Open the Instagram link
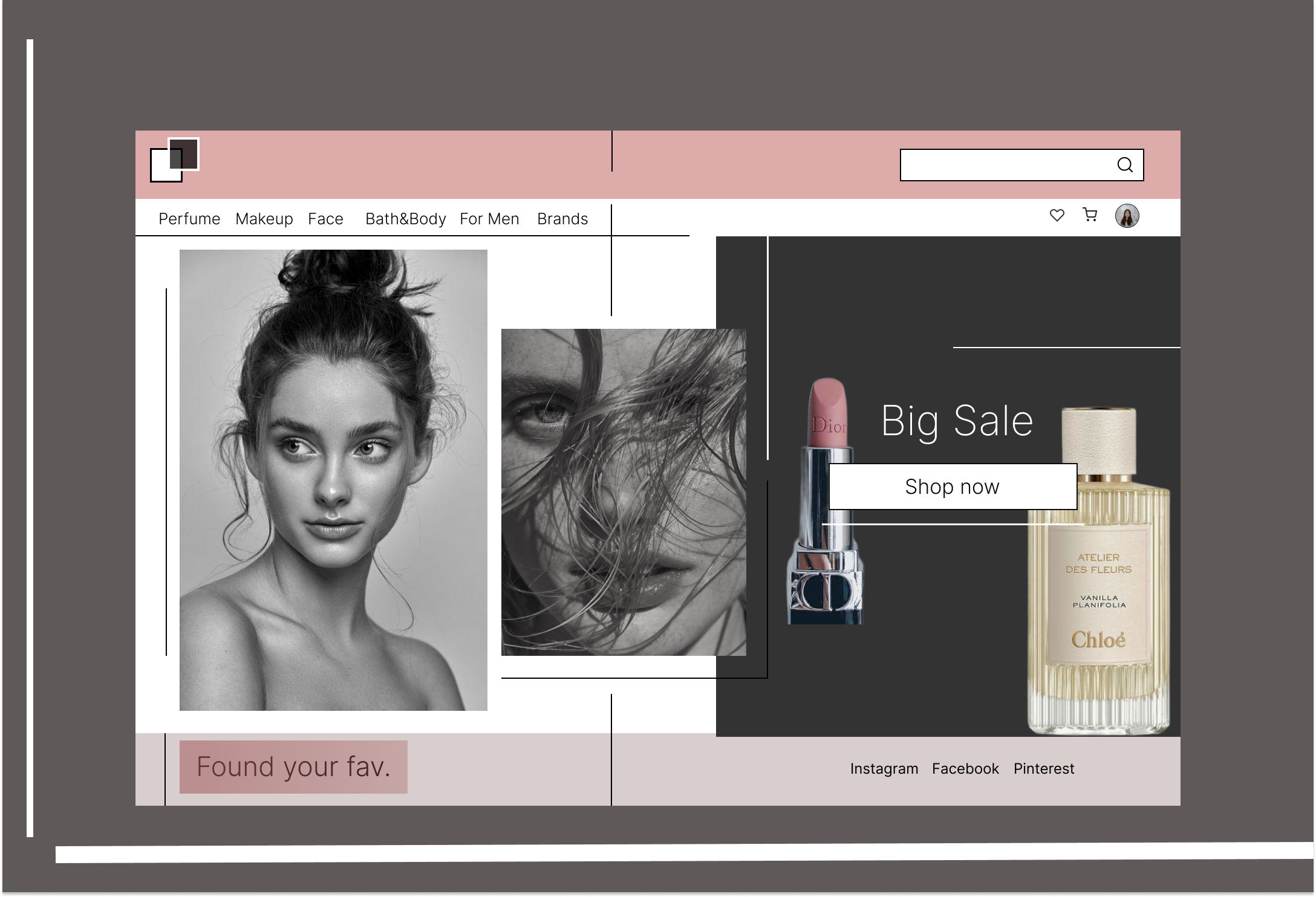Screen dimensions: 1316x897 tap(884, 769)
